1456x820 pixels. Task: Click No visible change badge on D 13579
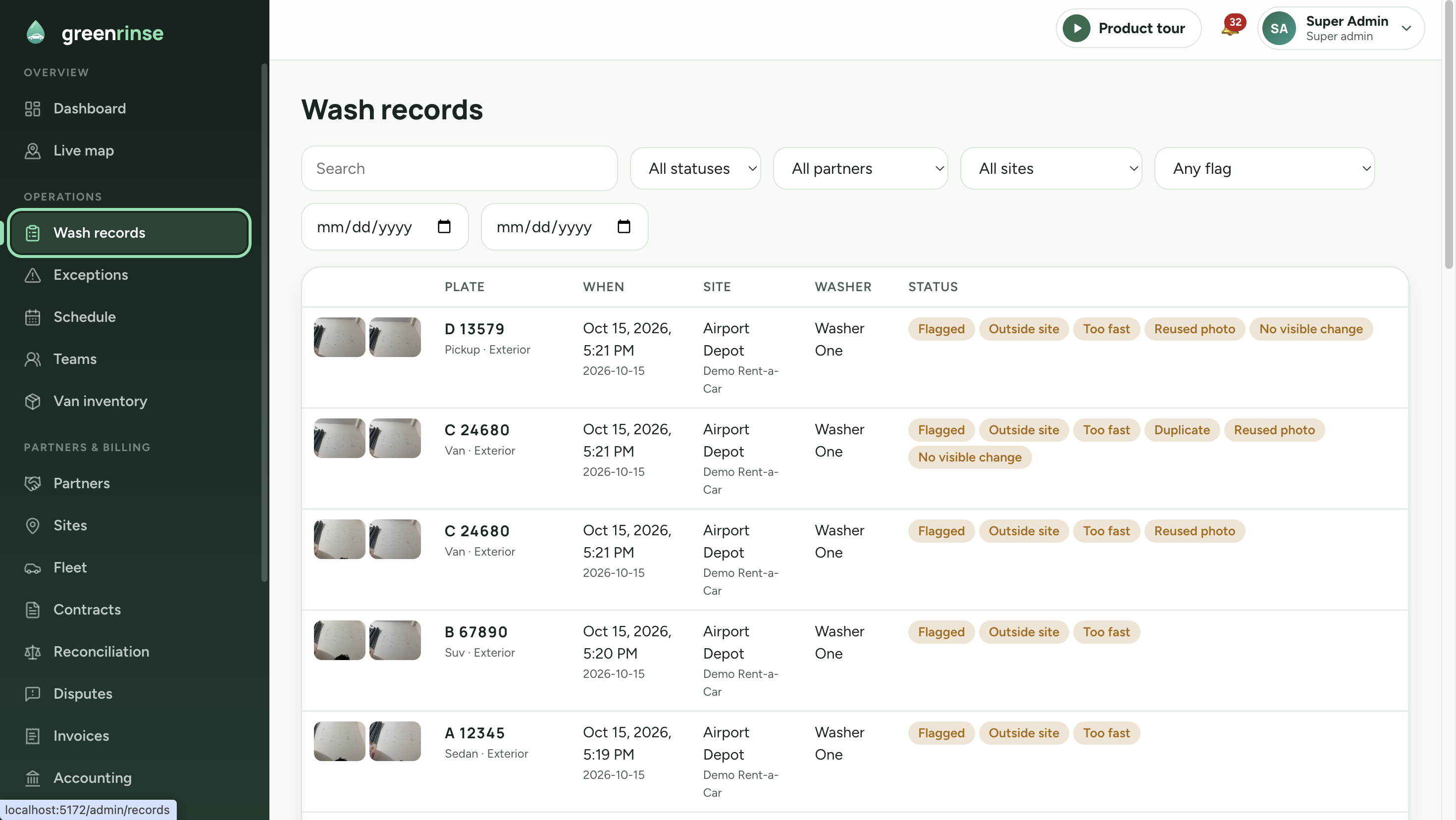[1311, 329]
